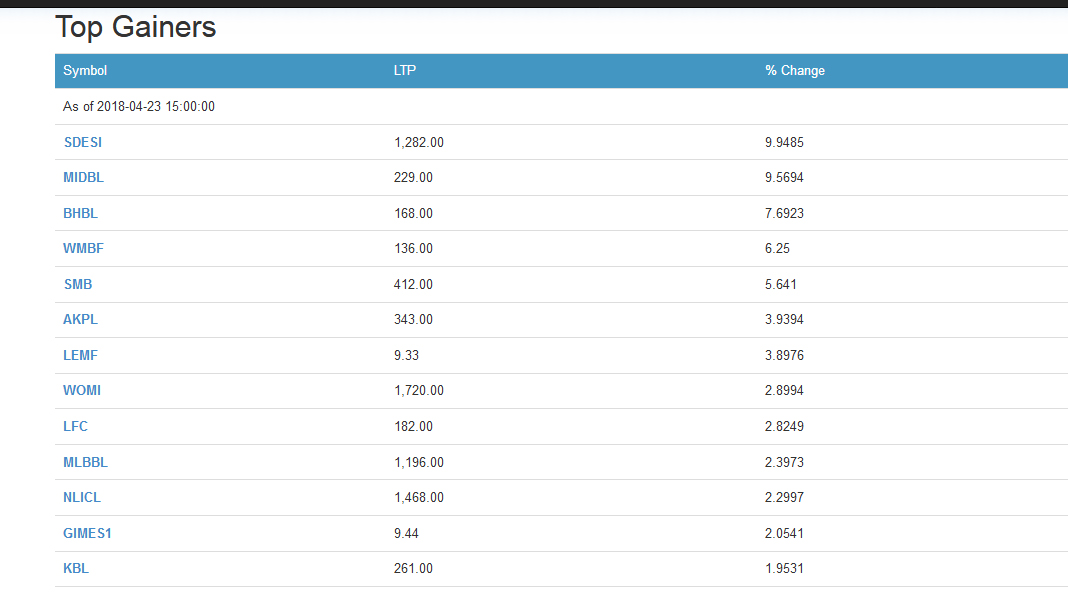Click LEMF's LTP value 9.33
The height and width of the screenshot is (597, 1068).
tap(407, 355)
